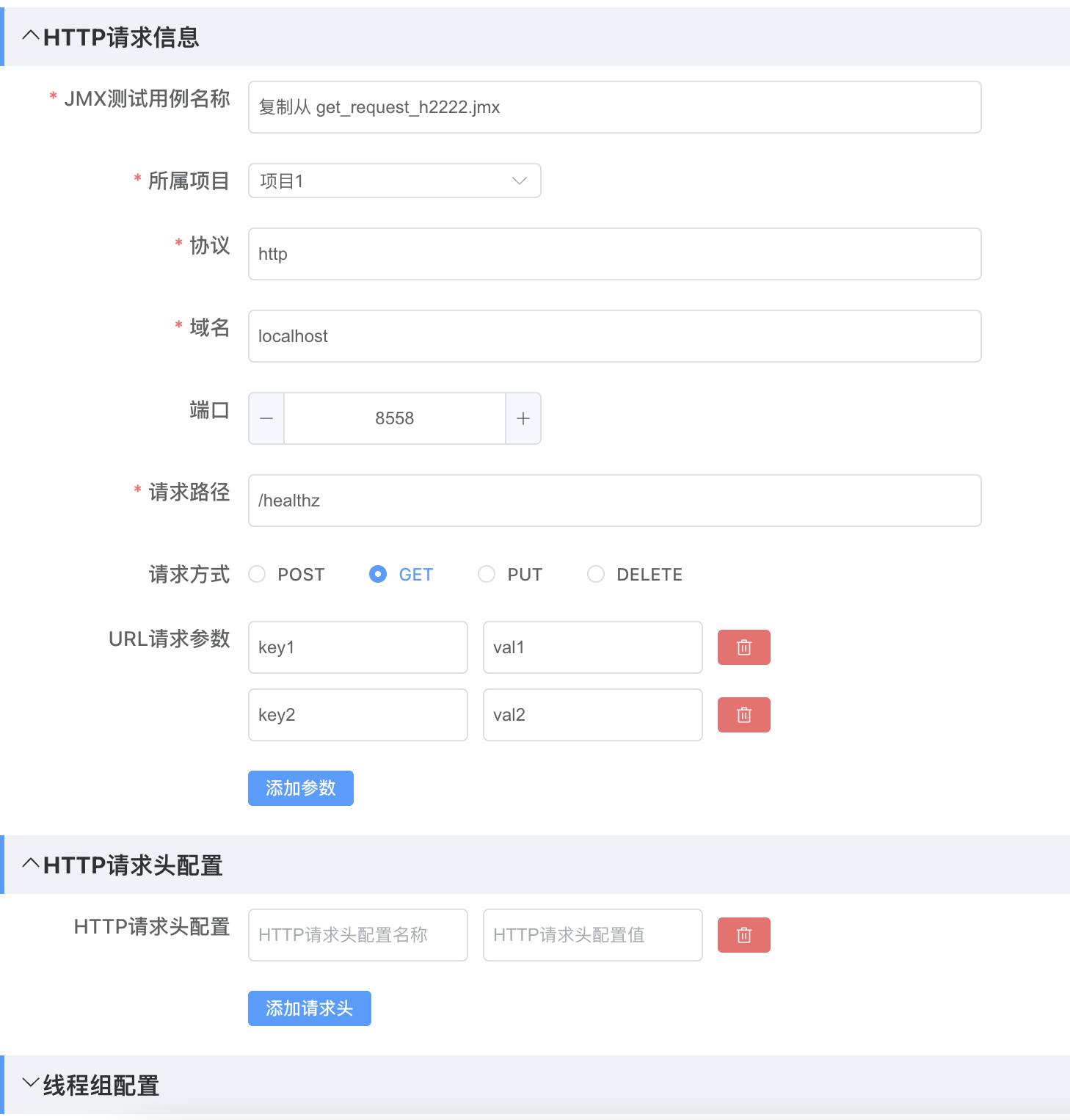Focus the 请求路径 input containing /healthz
1070x1120 pixels.
615,501
